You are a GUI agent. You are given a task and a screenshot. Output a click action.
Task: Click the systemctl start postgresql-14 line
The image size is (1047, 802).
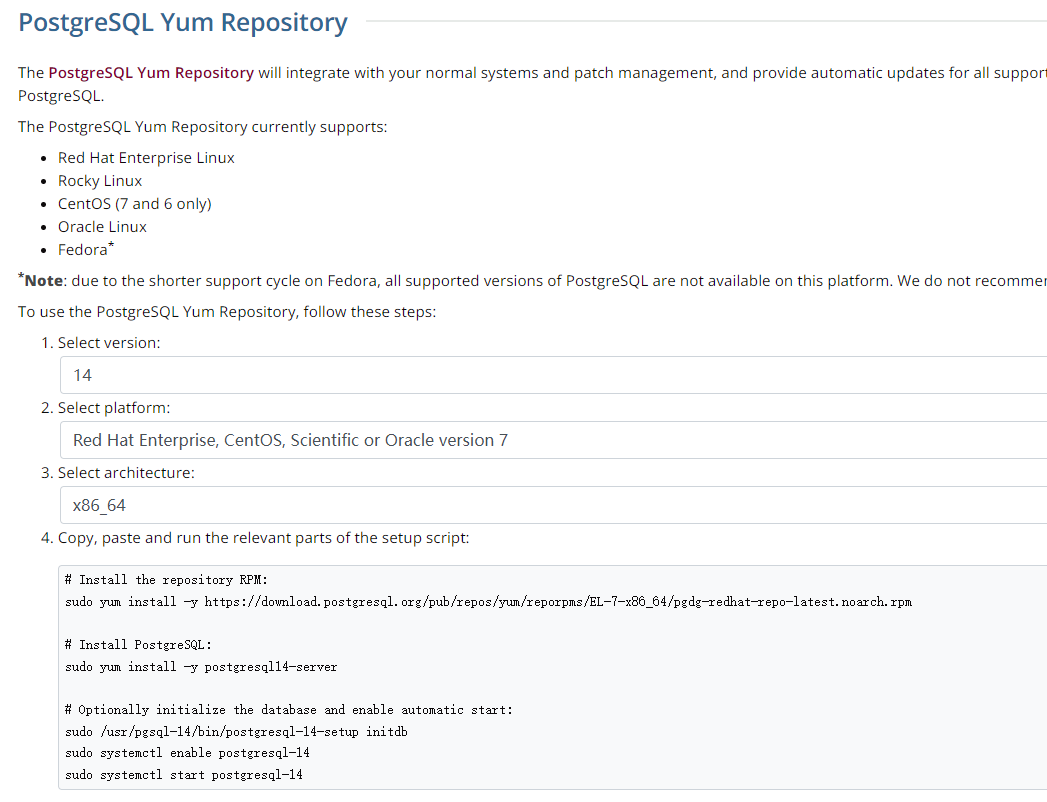point(184,775)
